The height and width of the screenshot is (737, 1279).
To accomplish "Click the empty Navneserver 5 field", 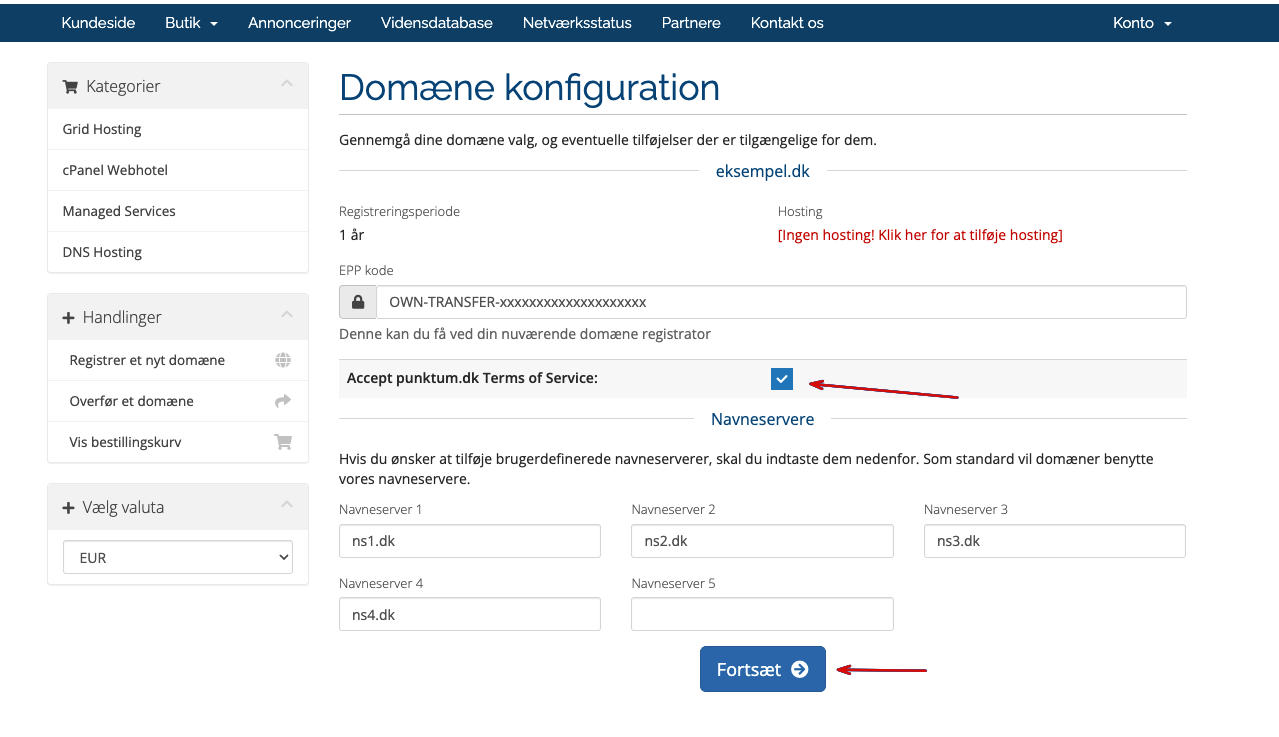I will (x=762, y=615).
